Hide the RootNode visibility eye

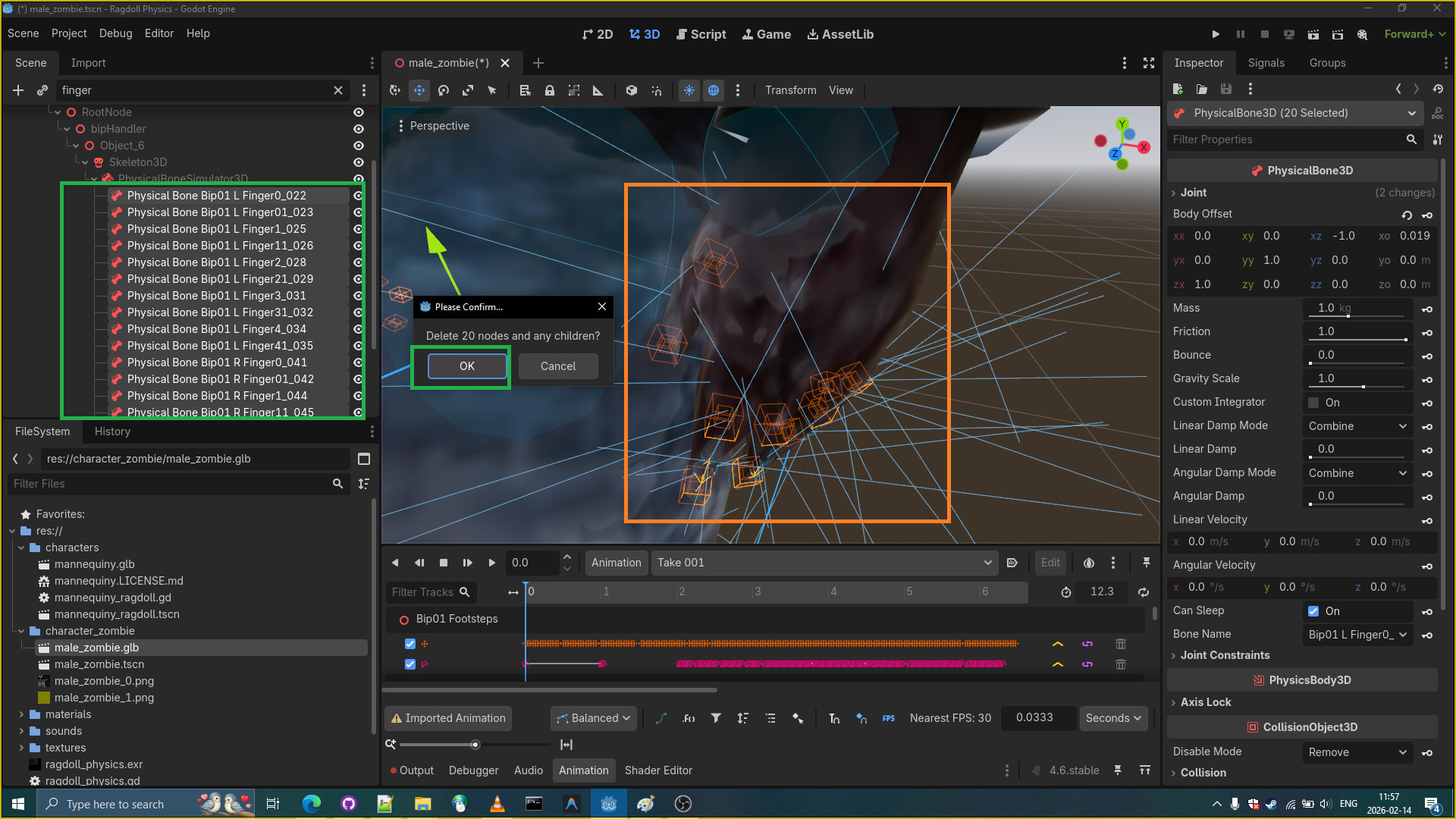(x=359, y=112)
